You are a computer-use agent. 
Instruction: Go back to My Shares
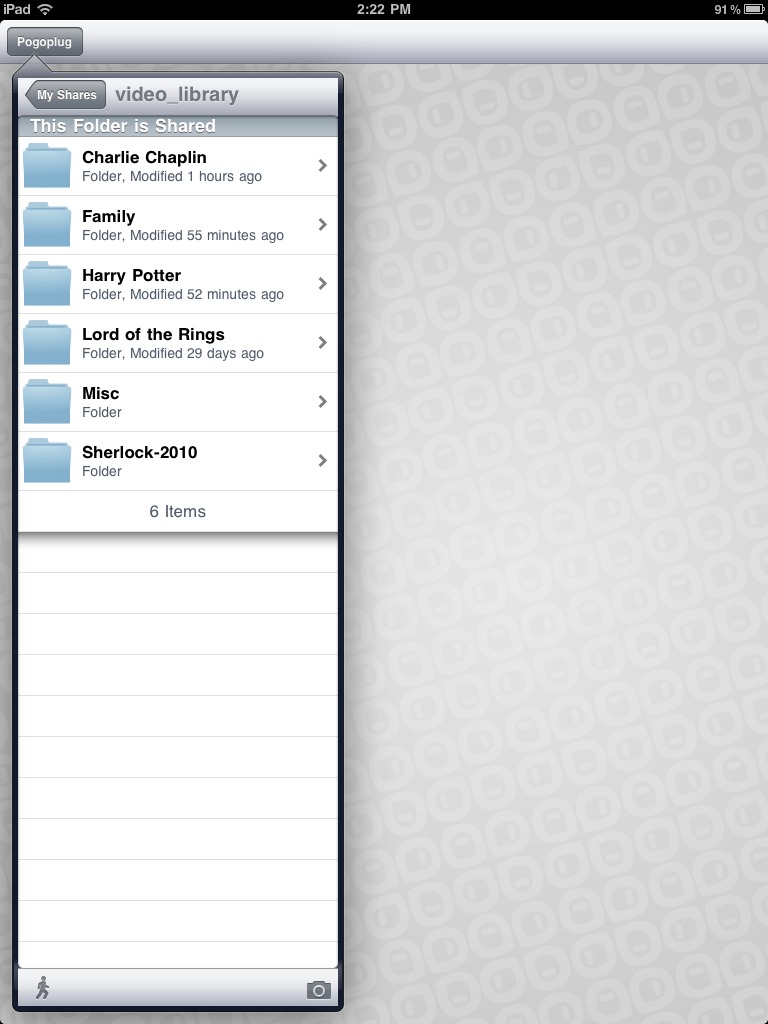point(65,95)
